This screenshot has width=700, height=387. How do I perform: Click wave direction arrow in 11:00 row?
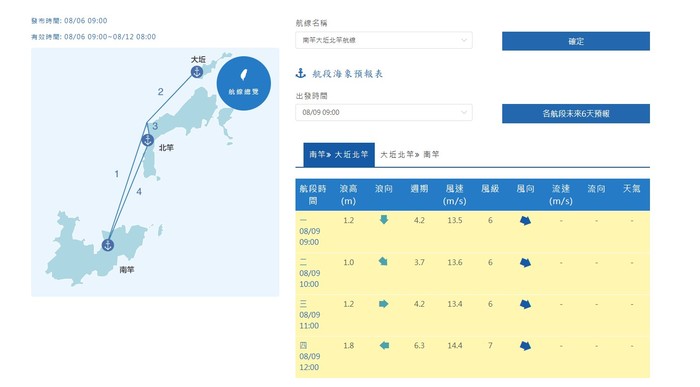click(383, 304)
